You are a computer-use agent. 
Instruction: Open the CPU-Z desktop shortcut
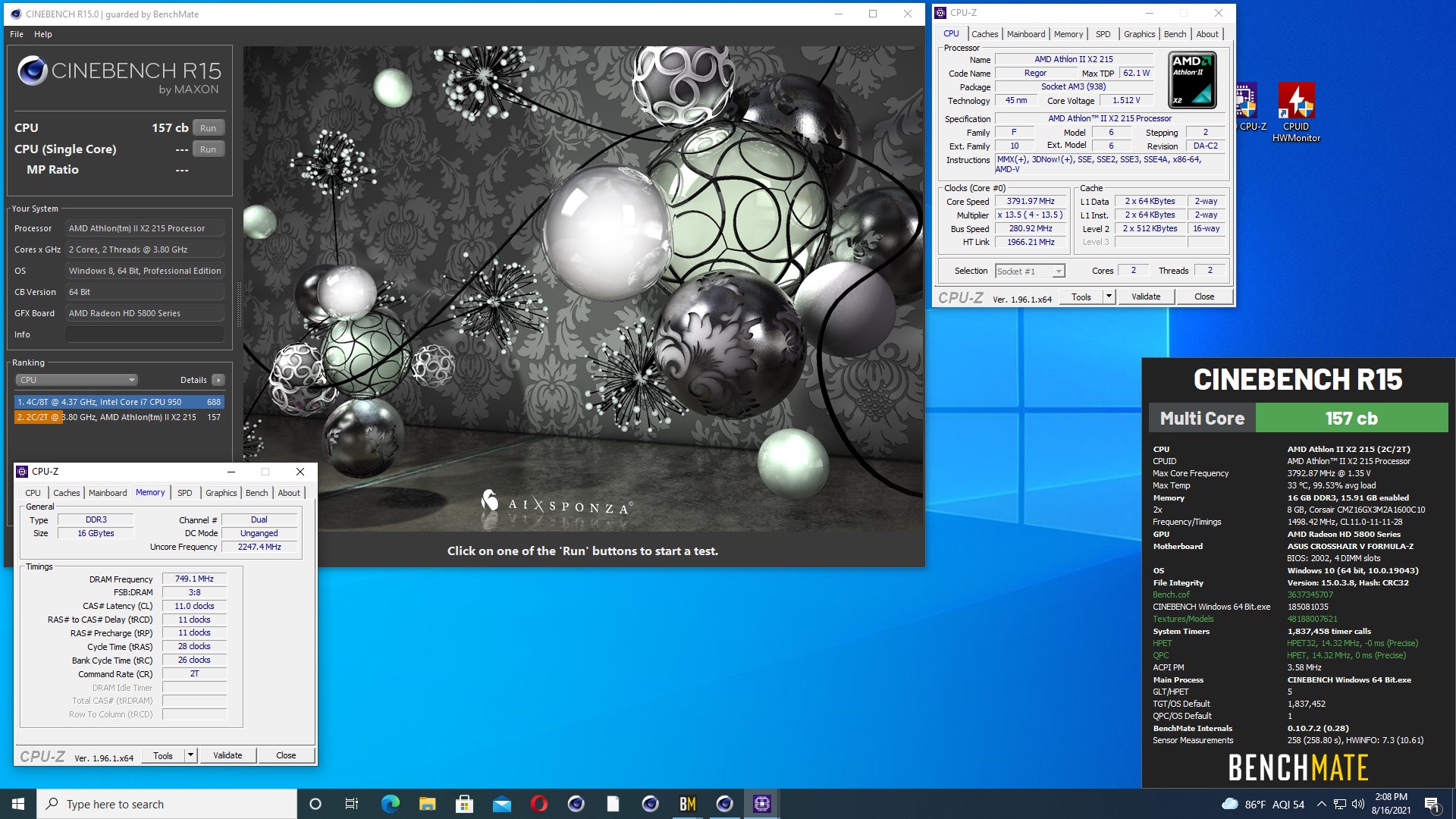click(x=1247, y=108)
